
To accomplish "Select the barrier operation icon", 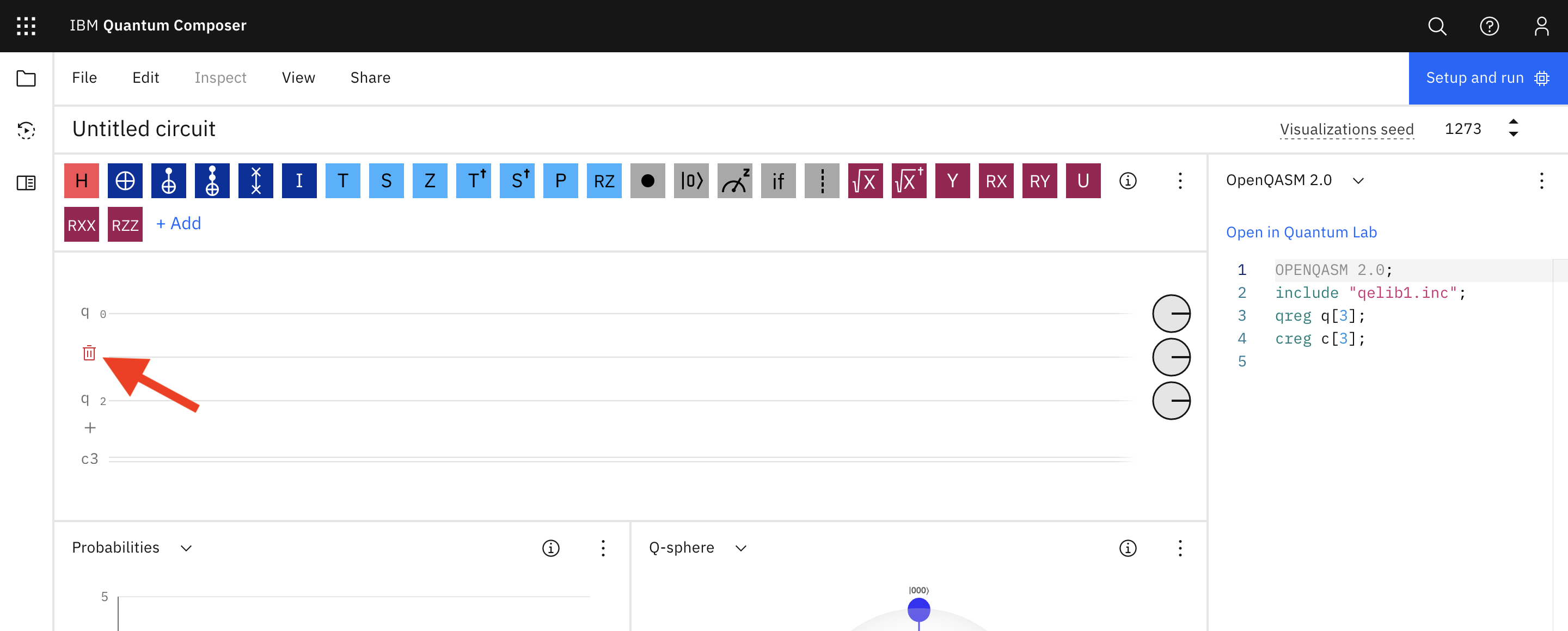I will point(822,181).
